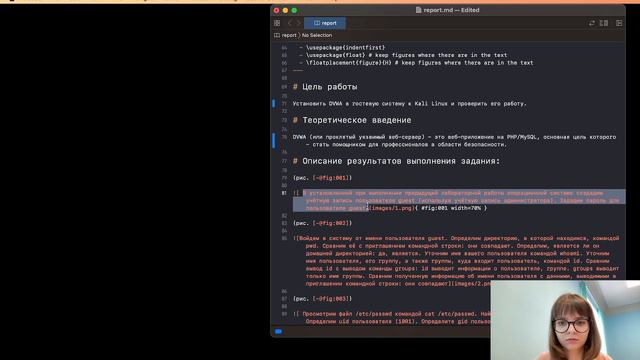Click the swap arrows icon in the editor toolbar
This screenshot has height=360, width=640.
[x=591, y=23]
